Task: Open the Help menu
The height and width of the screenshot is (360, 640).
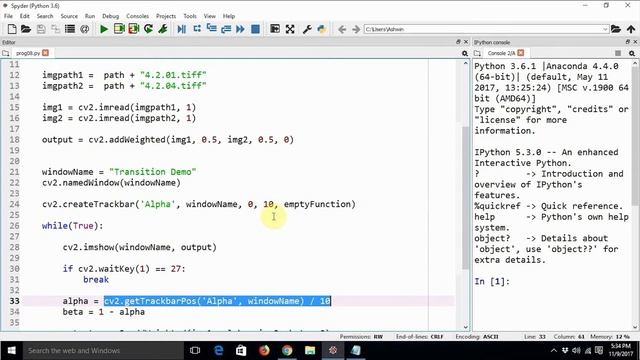Action: click(229, 16)
